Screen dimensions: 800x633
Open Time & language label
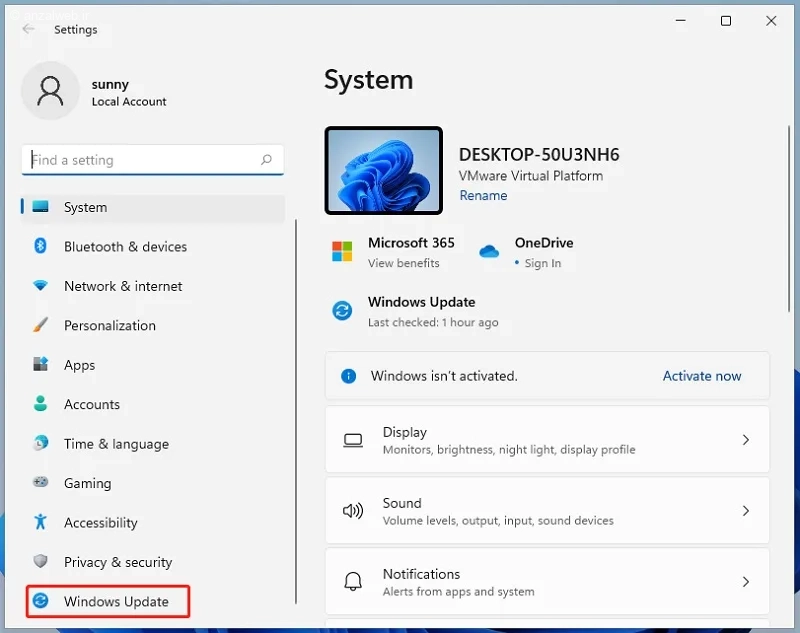pos(116,444)
